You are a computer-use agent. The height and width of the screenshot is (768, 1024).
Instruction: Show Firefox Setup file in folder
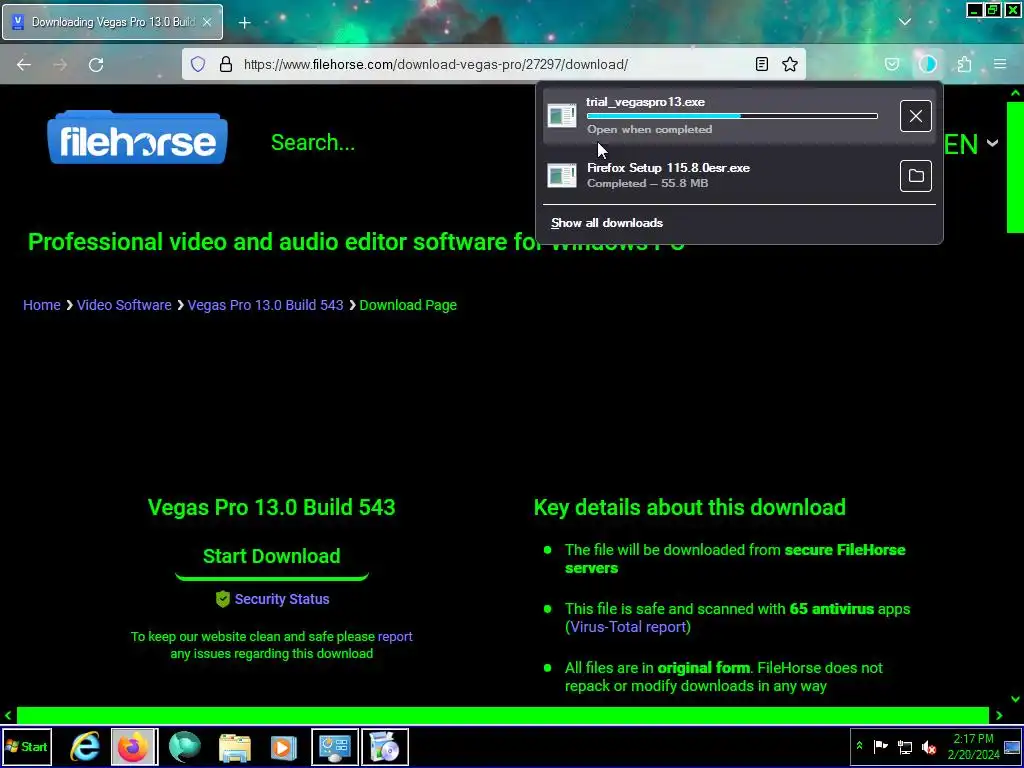click(916, 176)
